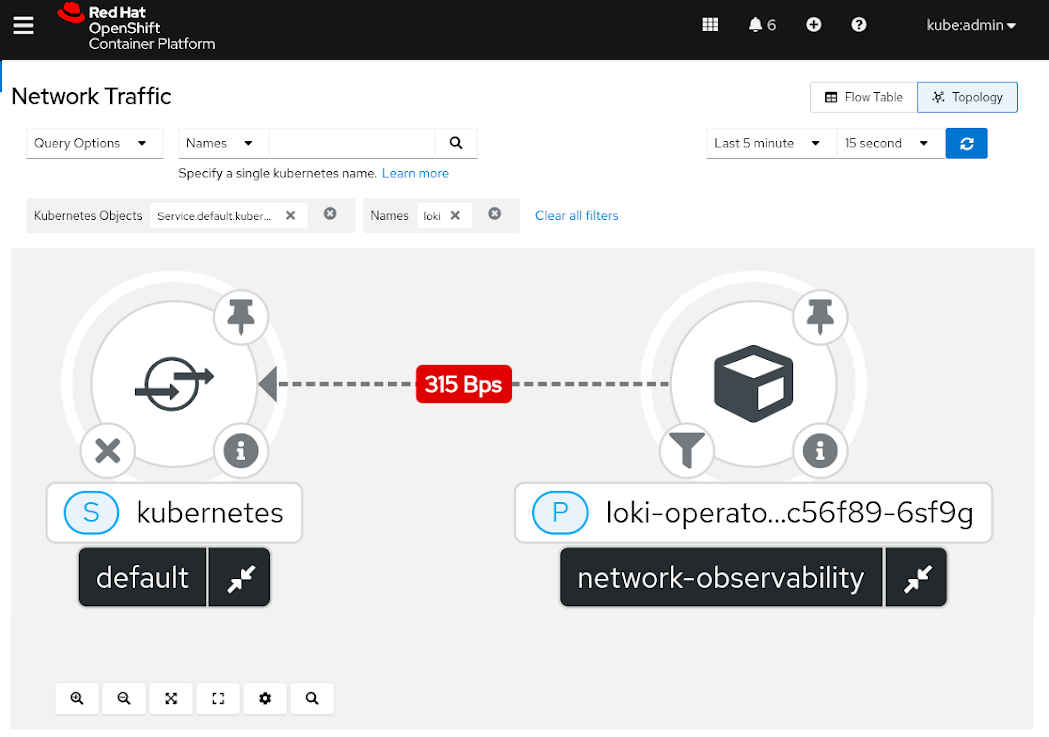Switch to the Flow Table view
Viewport: 1049px width, 737px height.
[x=862, y=97]
